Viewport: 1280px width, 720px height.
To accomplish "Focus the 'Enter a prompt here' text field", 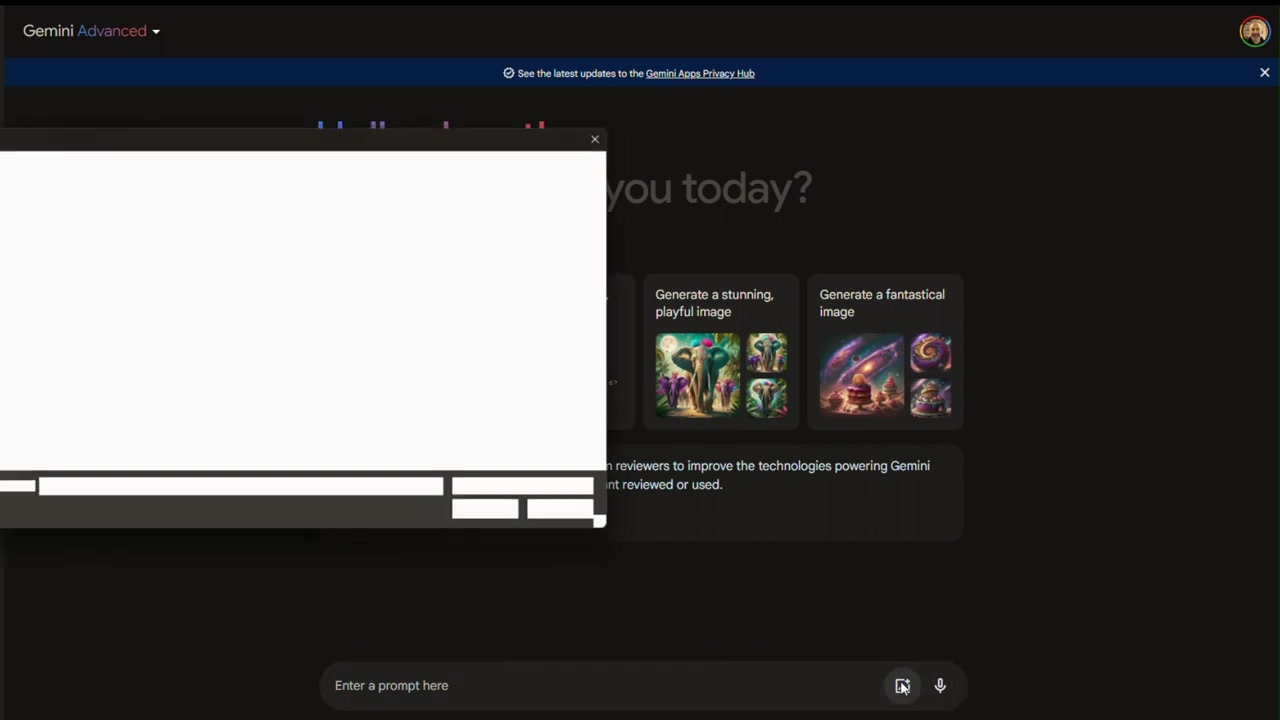I will (600, 686).
